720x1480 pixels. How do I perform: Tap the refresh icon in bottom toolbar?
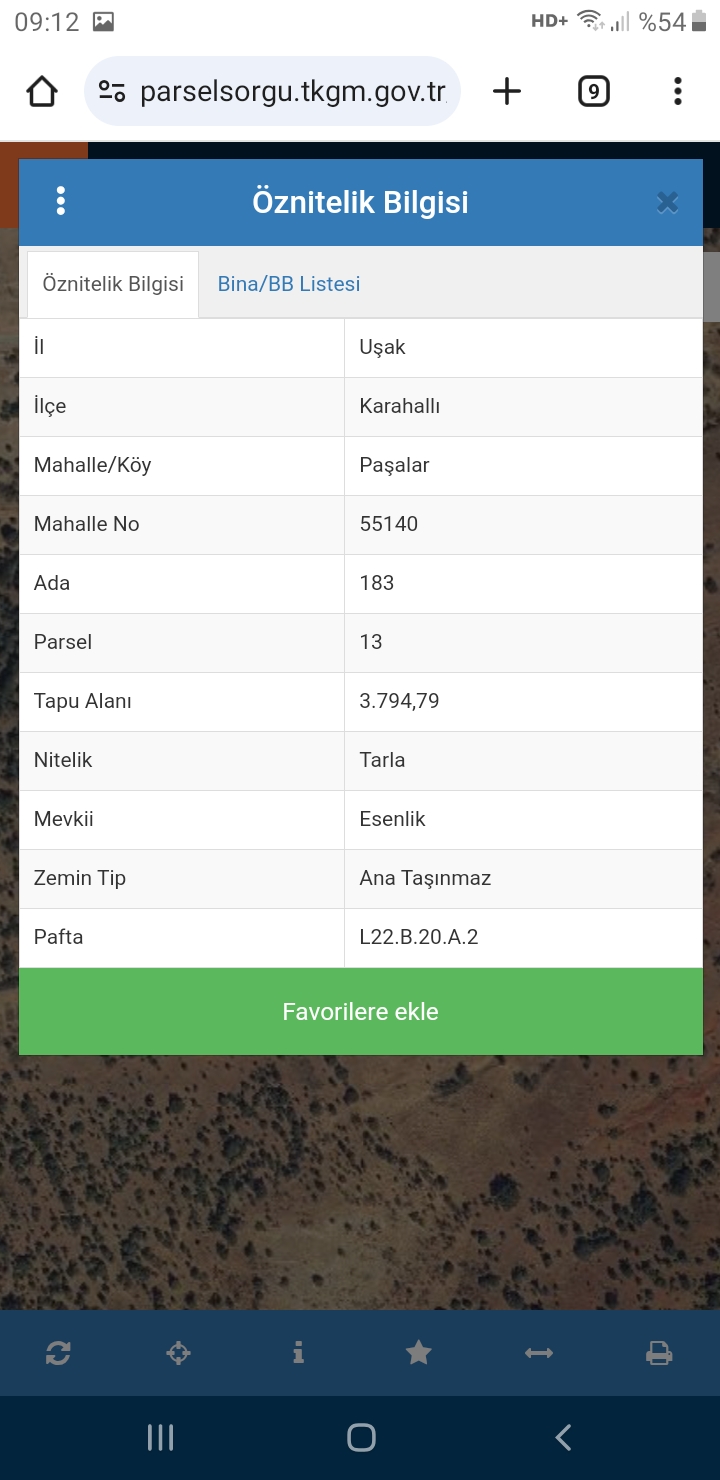(x=58, y=1353)
